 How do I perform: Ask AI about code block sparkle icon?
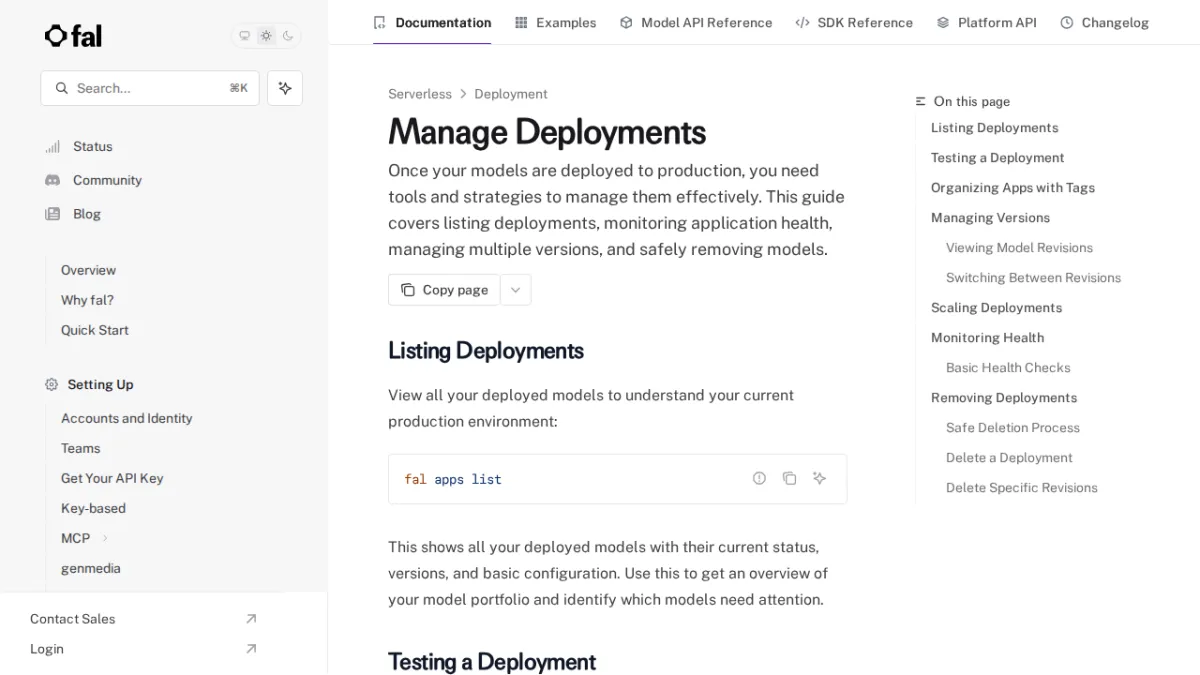819,478
